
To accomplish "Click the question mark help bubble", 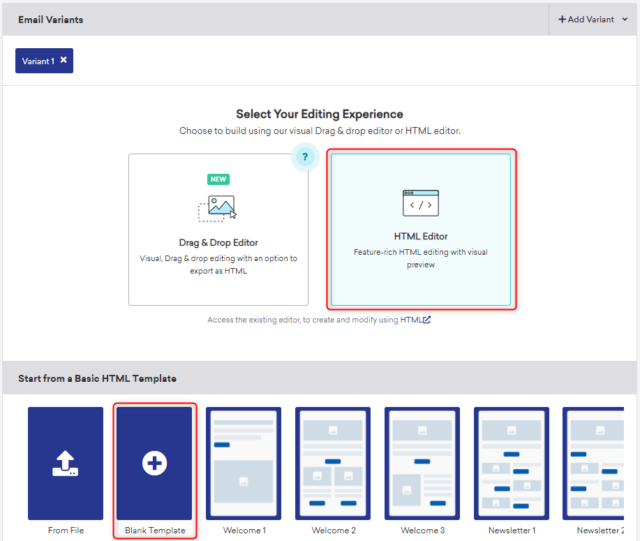I will 305,157.
